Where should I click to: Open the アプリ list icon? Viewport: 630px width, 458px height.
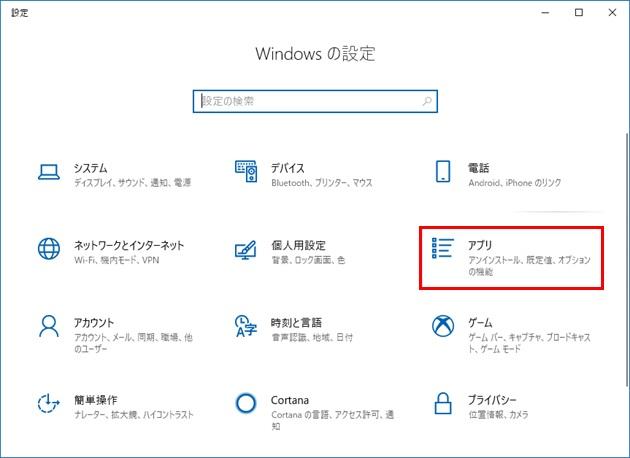pos(443,248)
